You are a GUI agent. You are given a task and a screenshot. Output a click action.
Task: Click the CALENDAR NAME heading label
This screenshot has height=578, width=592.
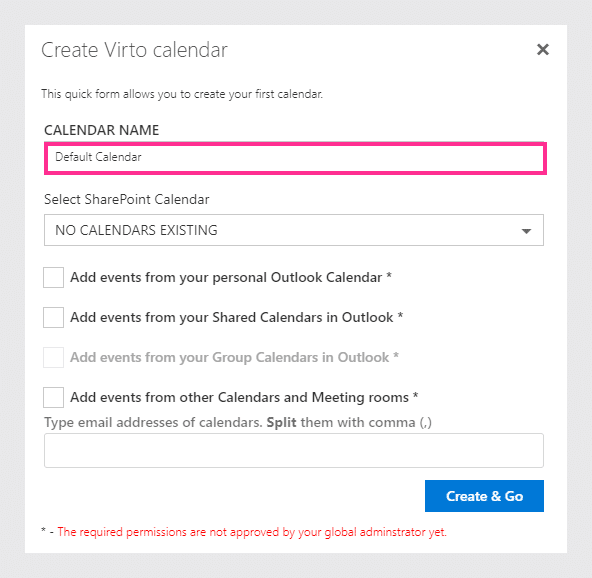tap(102, 130)
